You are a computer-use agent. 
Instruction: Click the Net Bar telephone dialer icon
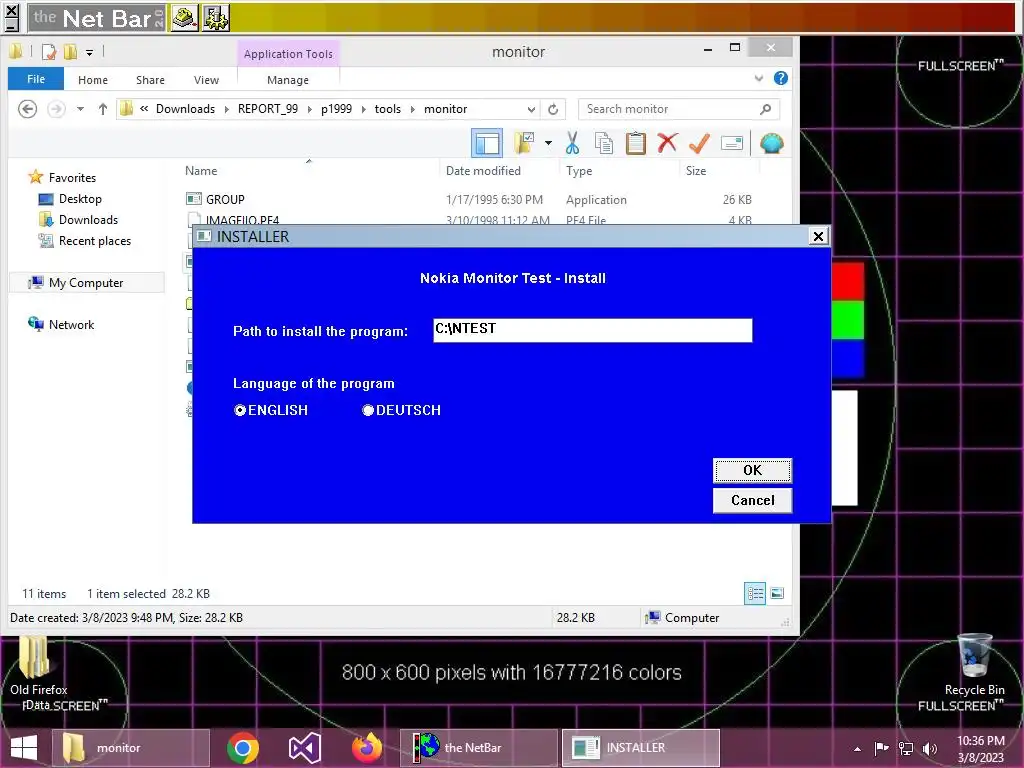coord(185,18)
